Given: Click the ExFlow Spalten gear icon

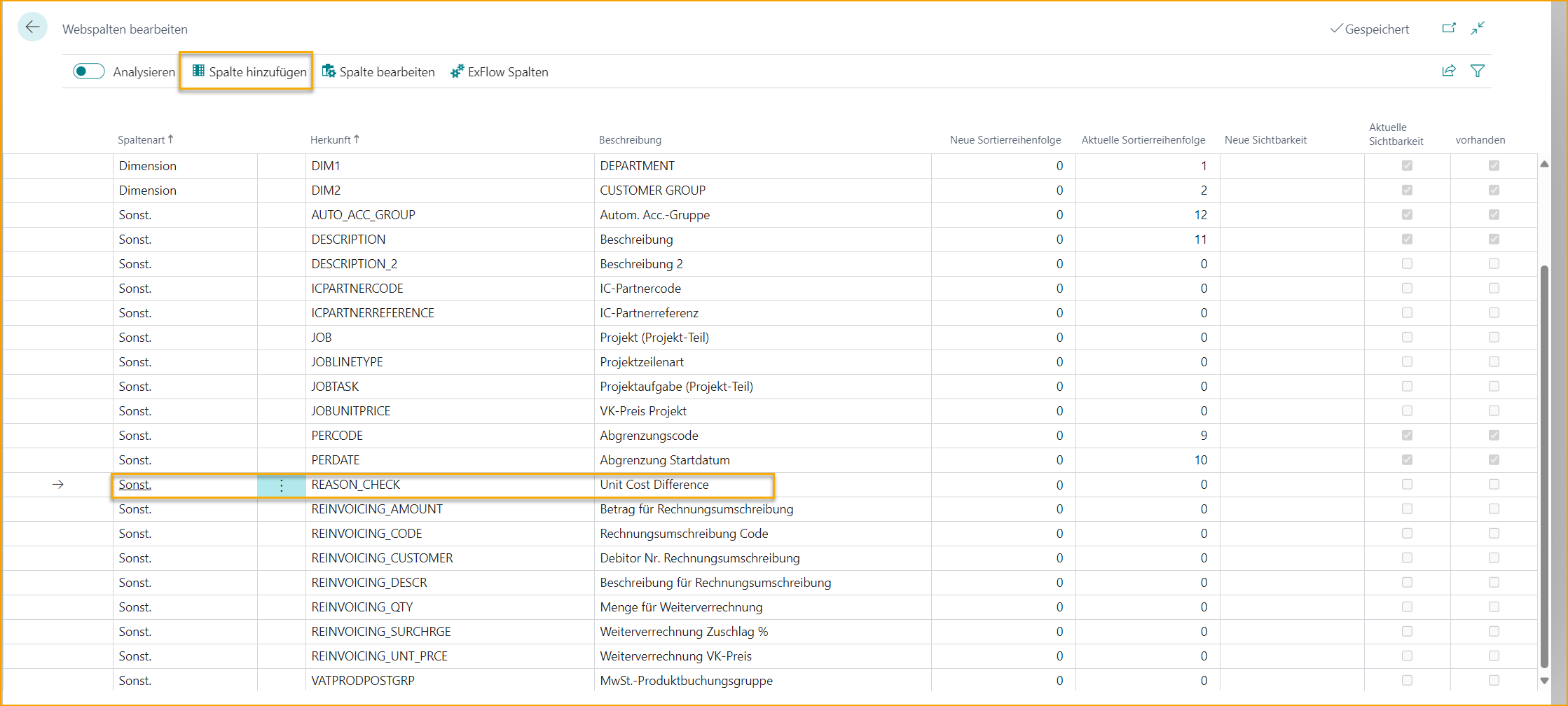Looking at the screenshot, I should click(x=457, y=71).
